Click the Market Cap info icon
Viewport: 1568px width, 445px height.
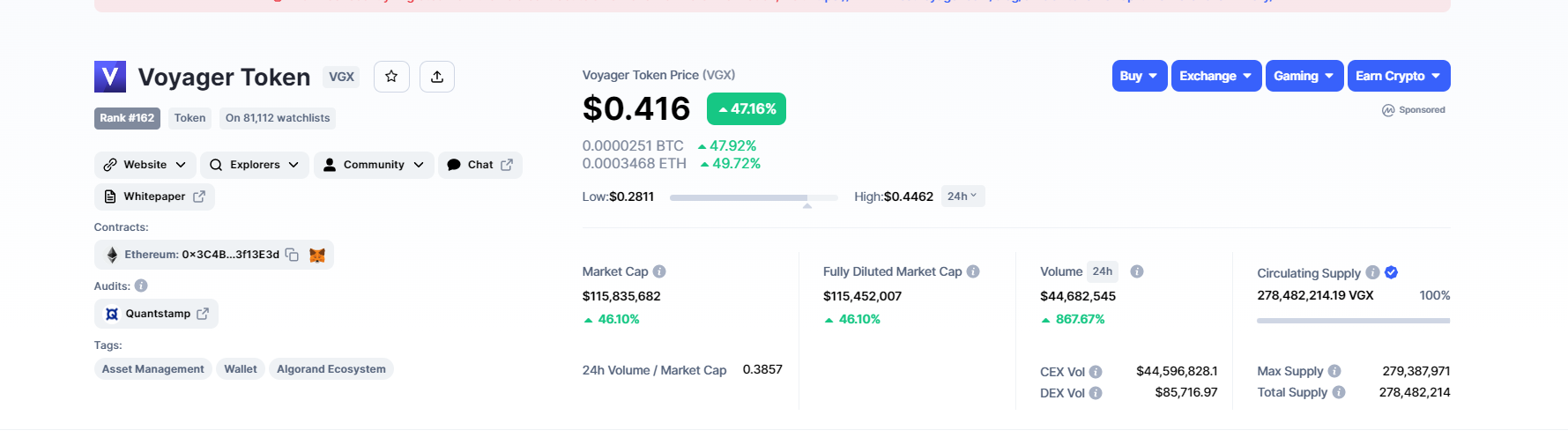[x=659, y=271]
